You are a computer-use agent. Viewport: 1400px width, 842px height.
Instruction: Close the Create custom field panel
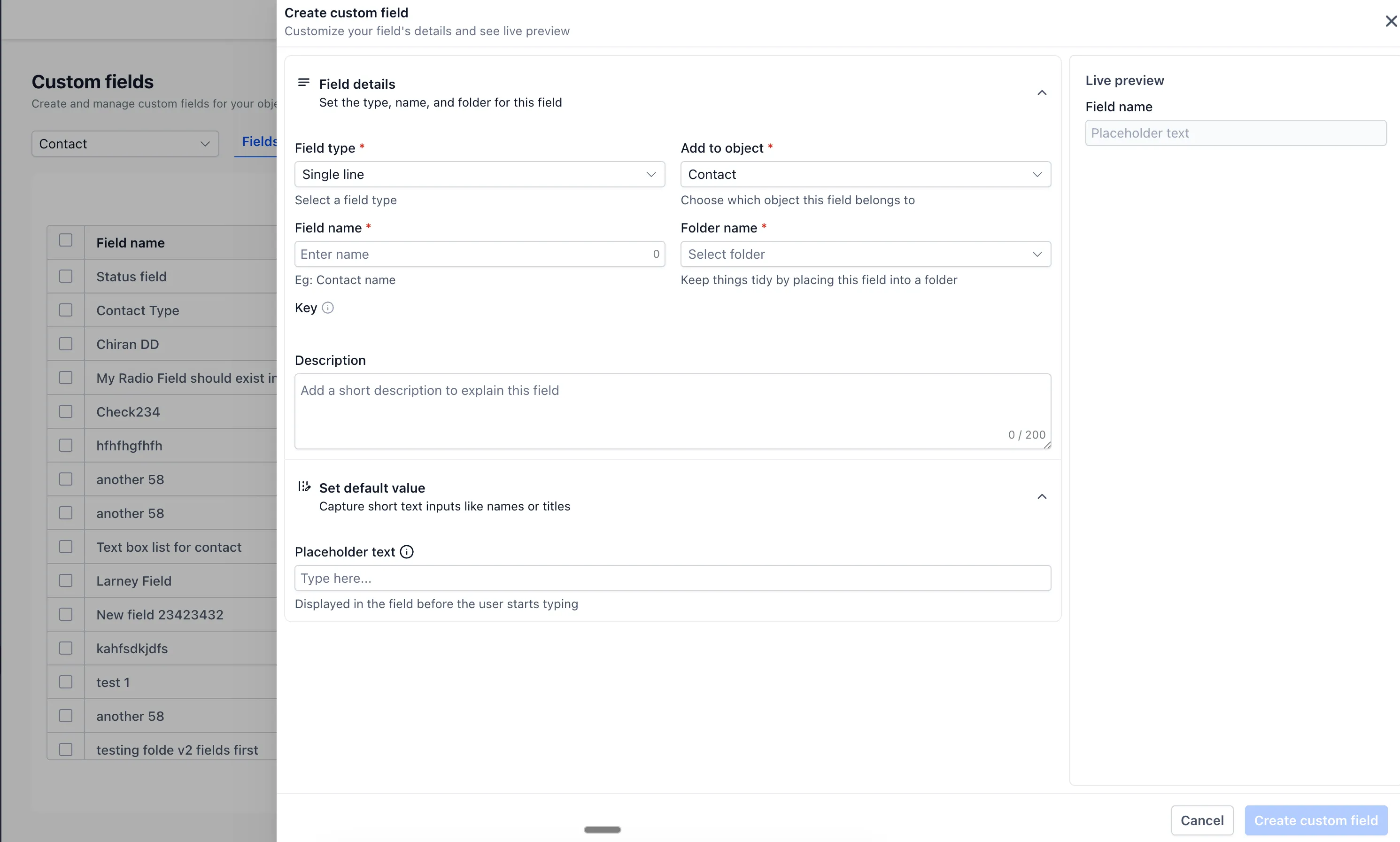pyautogui.click(x=1390, y=21)
